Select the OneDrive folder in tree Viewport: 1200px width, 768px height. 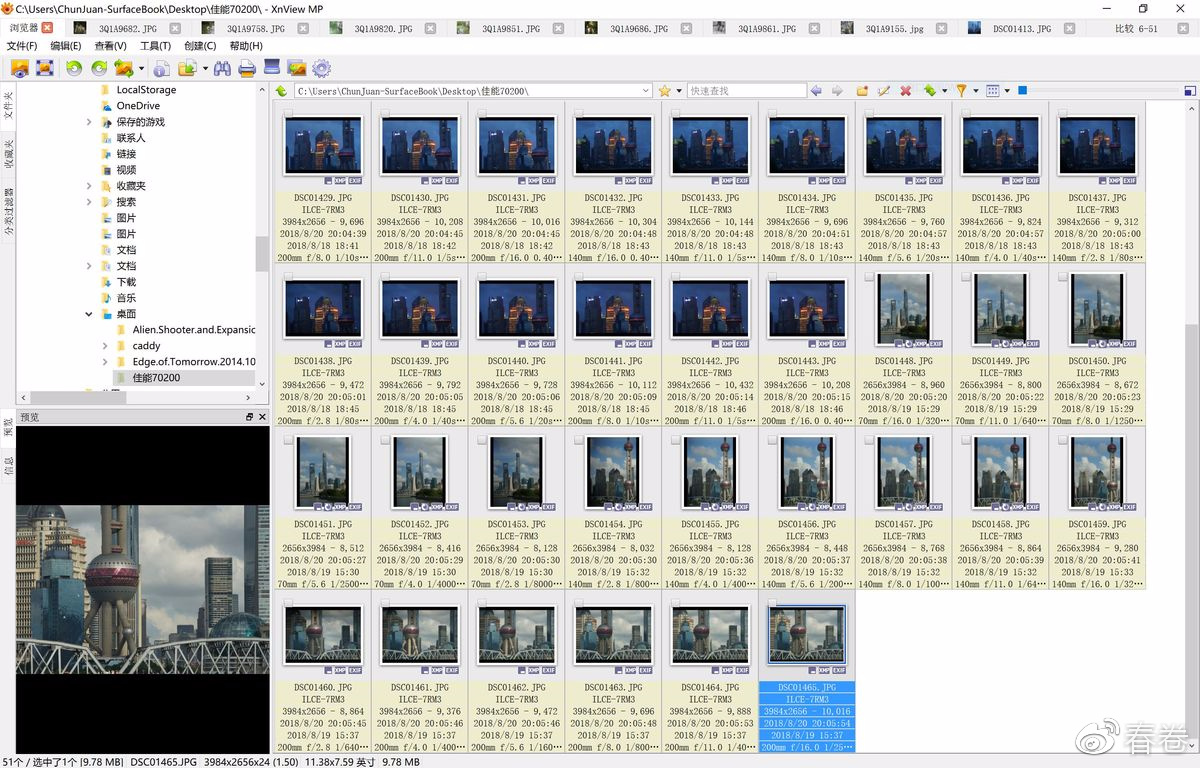(138, 106)
